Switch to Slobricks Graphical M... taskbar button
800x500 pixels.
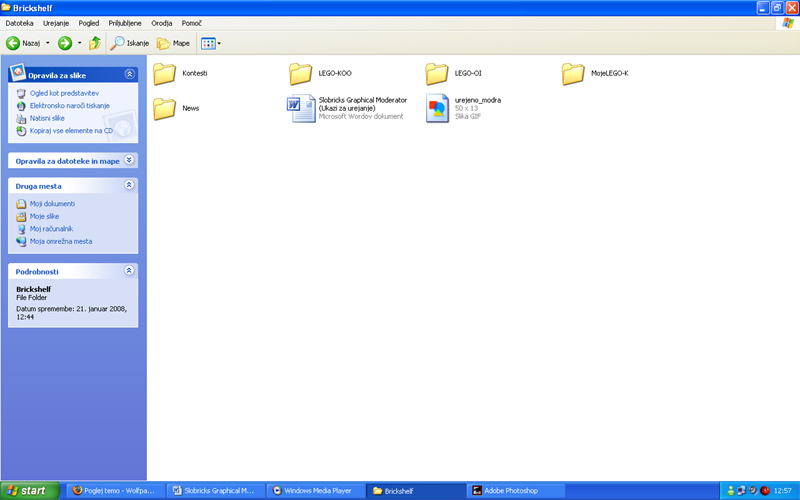216,491
